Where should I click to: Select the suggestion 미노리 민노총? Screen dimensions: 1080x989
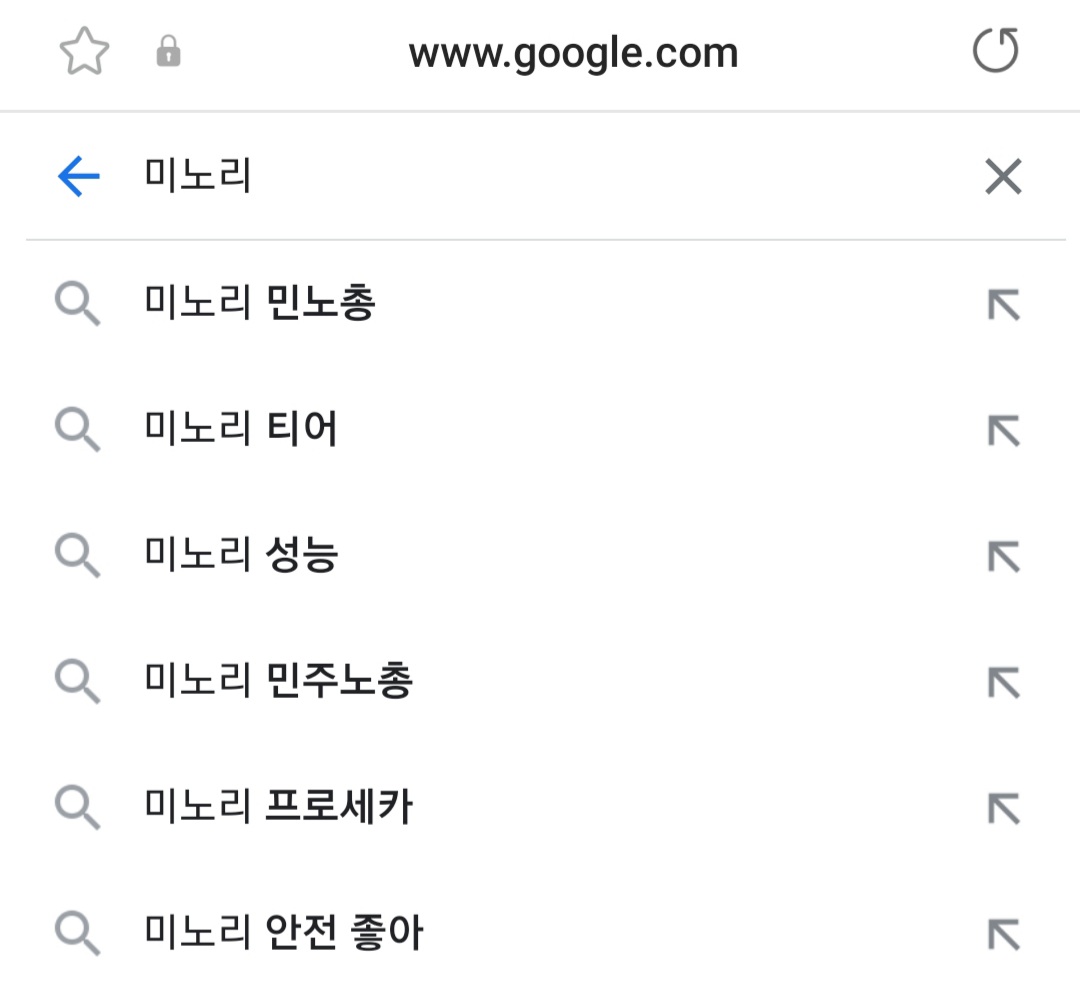click(x=260, y=304)
